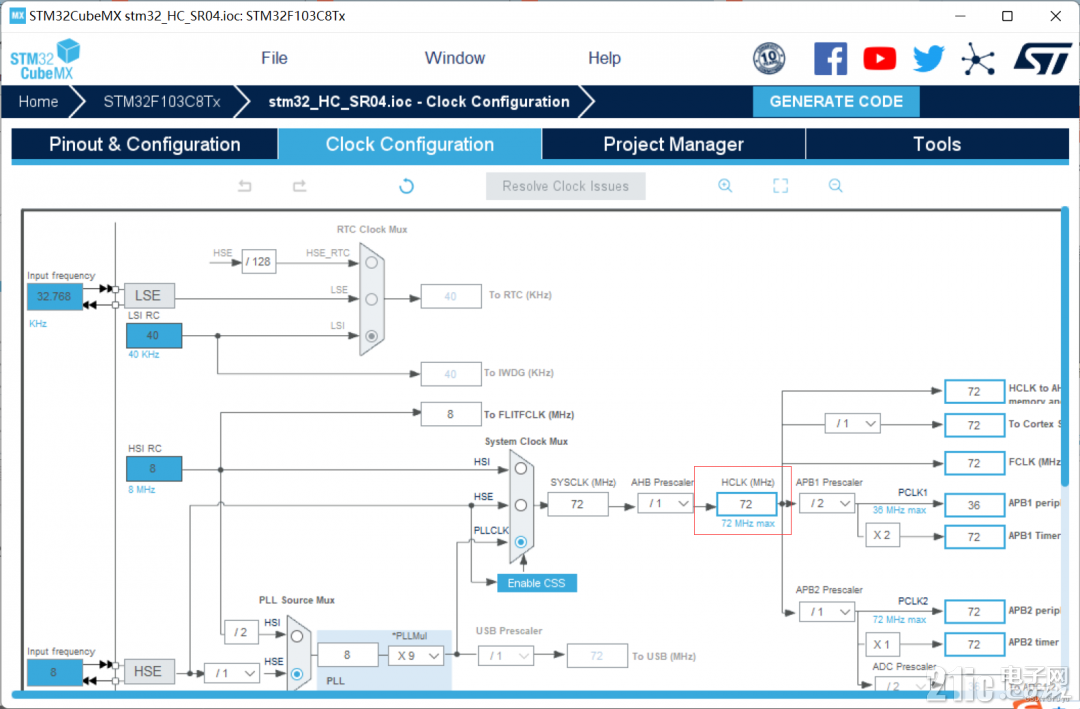This screenshot has height=709, width=1080.
Task: Click the STM32CubeMX logo
Action: [x=45, y=59]
